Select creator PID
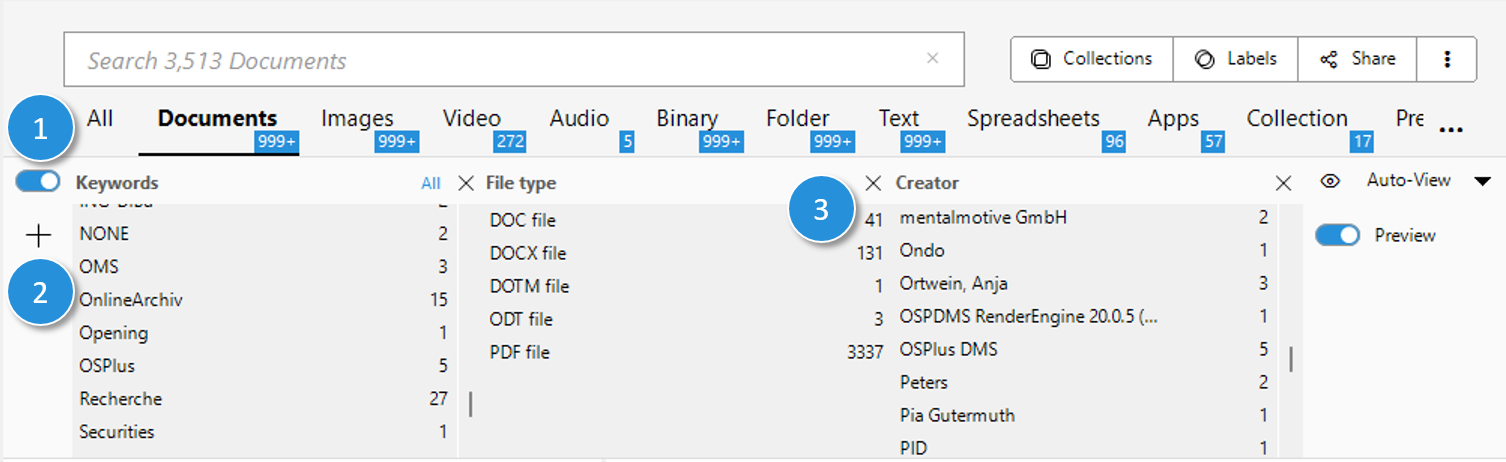Image resolution: width=1506 pixels, height=462 pixels. coord(1084,448)
